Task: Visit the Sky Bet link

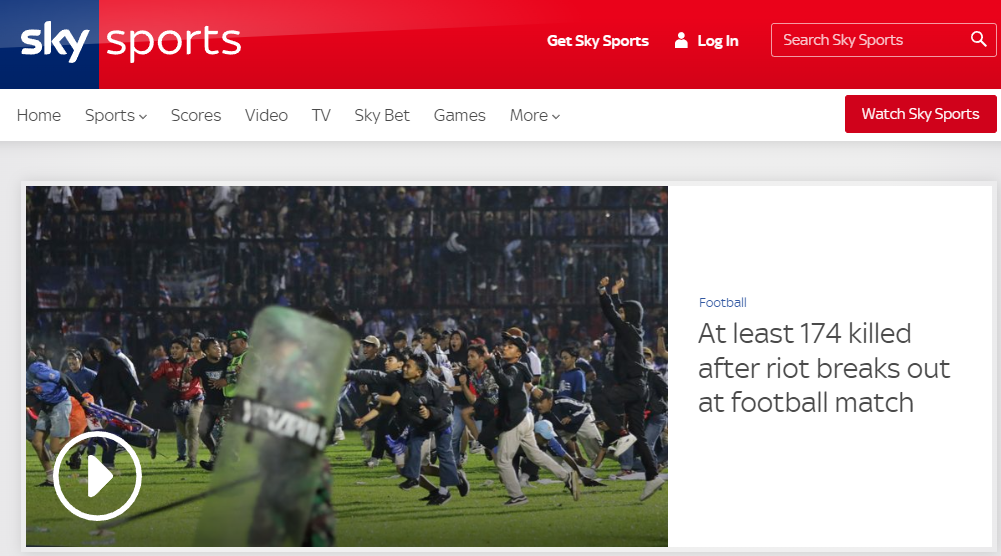Action: click(x=382, y=115)
